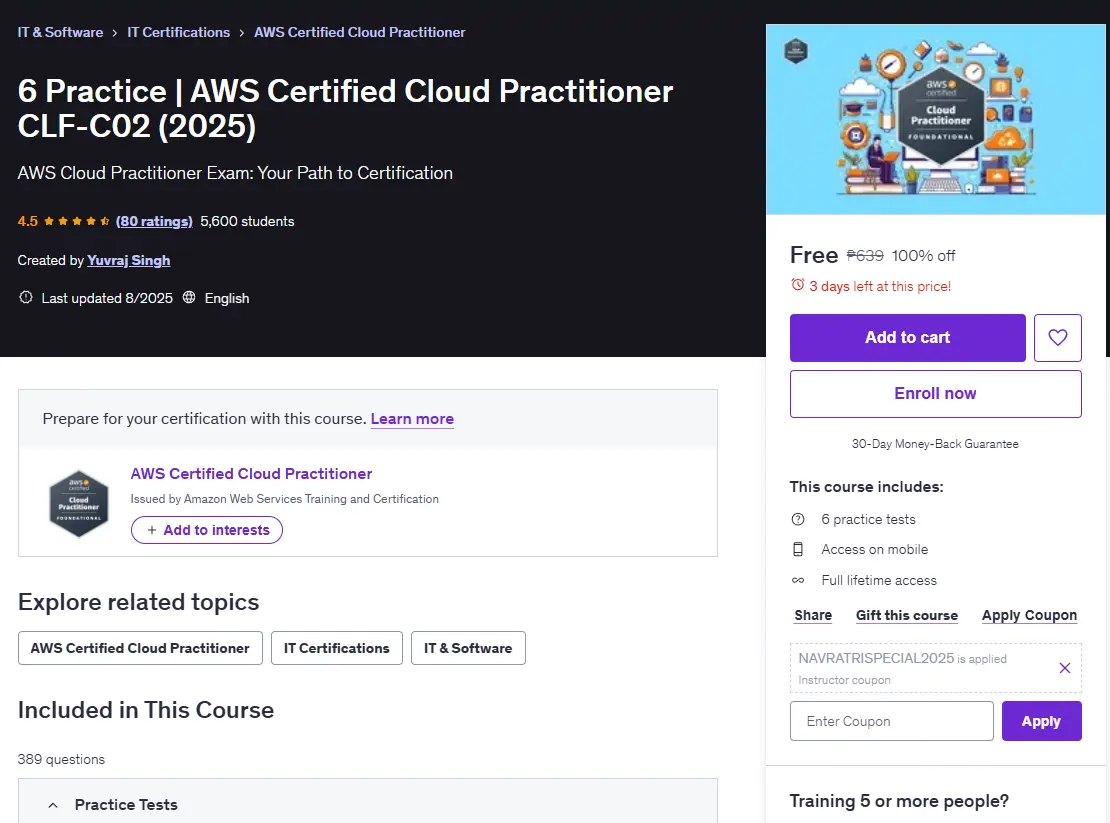1110x823 pixels.
Task: Click Apply Coupon link
Action: (1029, 616)
